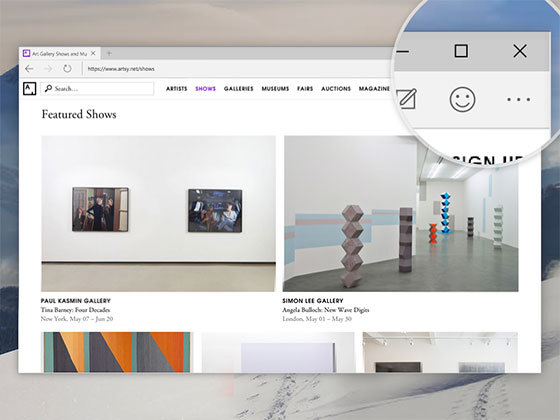Open a new tab with plus button
The image size is (560, 420).
pyautogui.click(x=109, y=53)
